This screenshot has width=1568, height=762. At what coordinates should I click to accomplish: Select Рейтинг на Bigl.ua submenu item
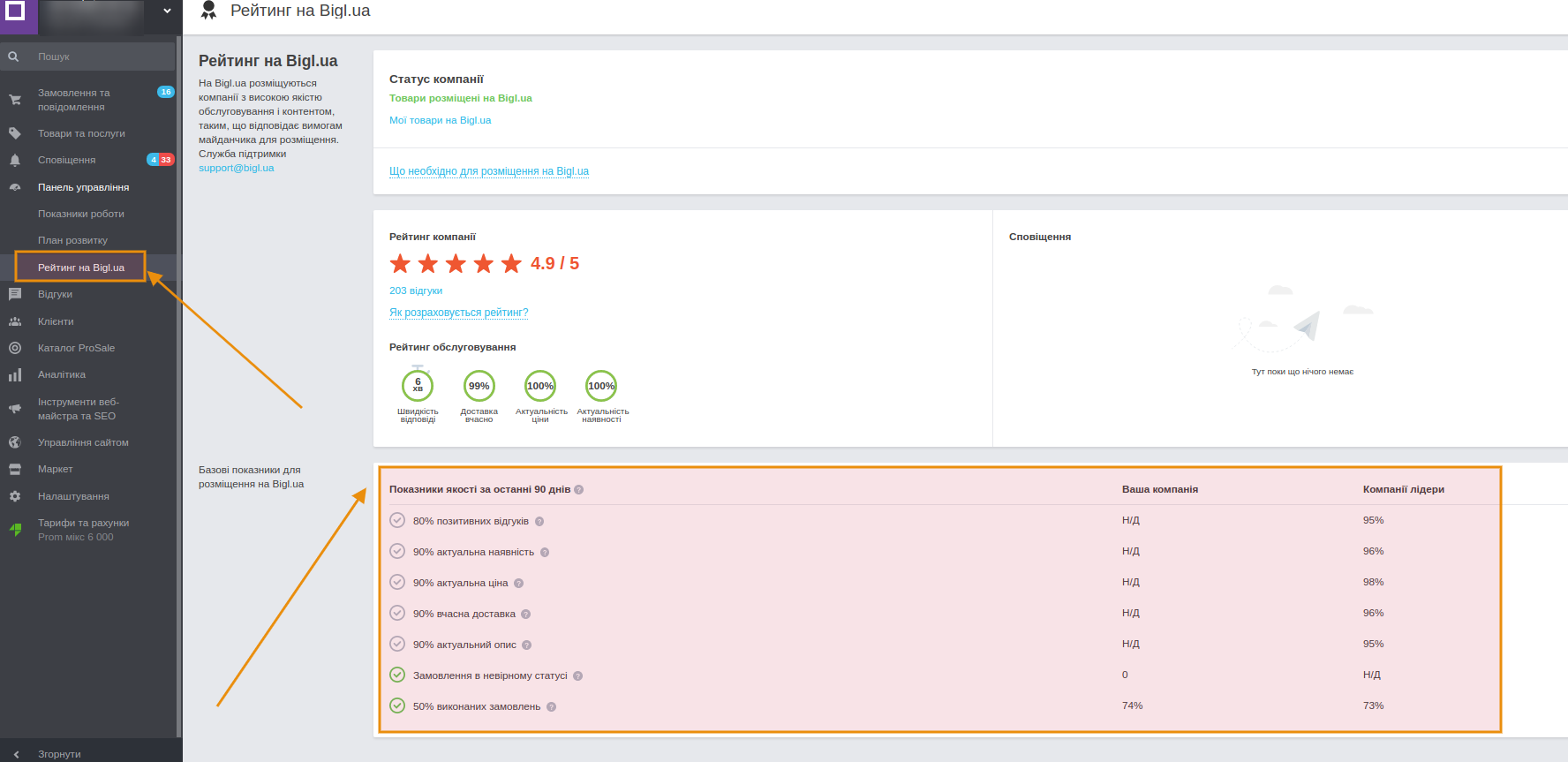click(81, 268)
